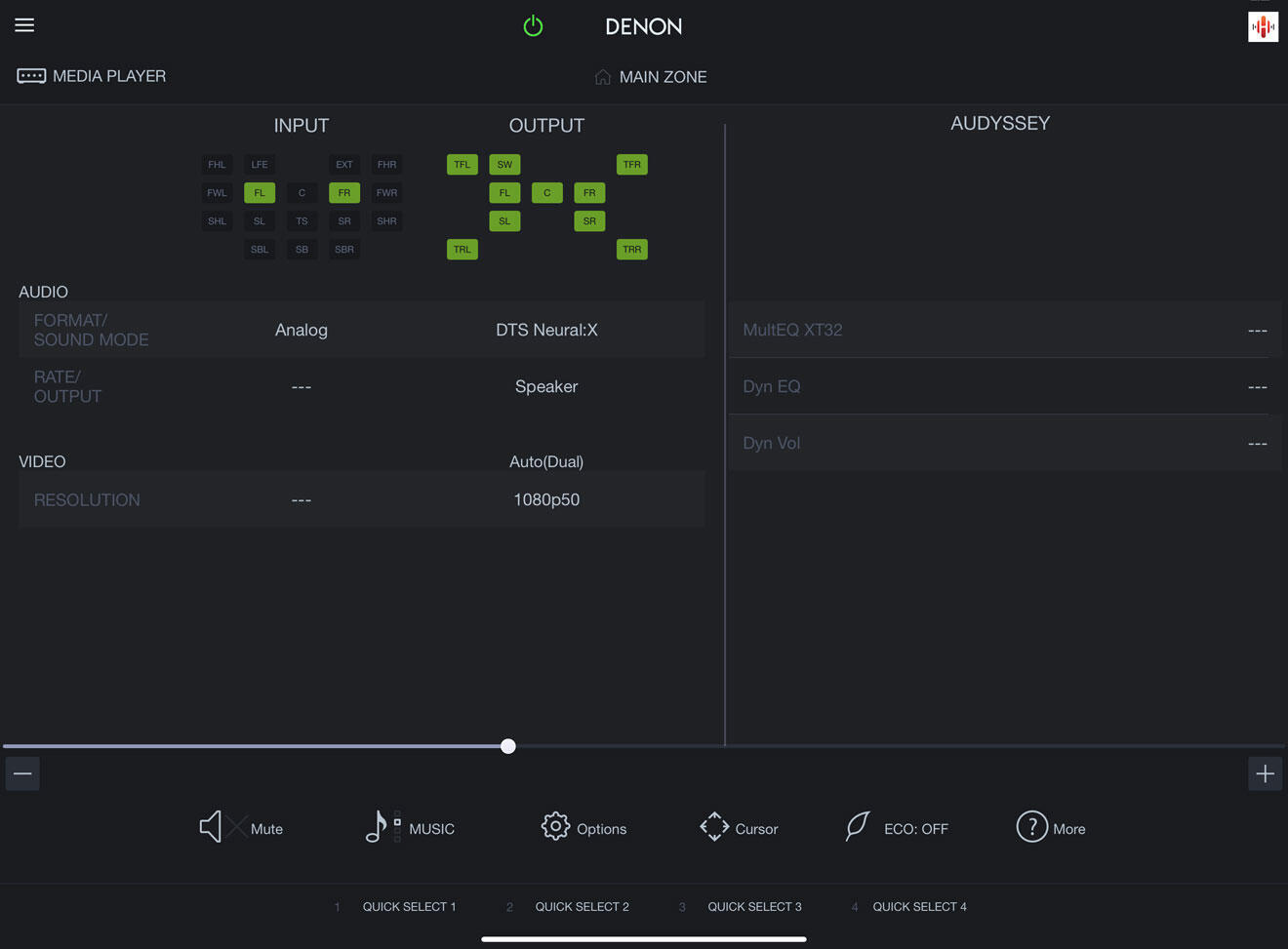
Task: Click the MultEQ XT32 row
Action: [x=1005, y=330]
